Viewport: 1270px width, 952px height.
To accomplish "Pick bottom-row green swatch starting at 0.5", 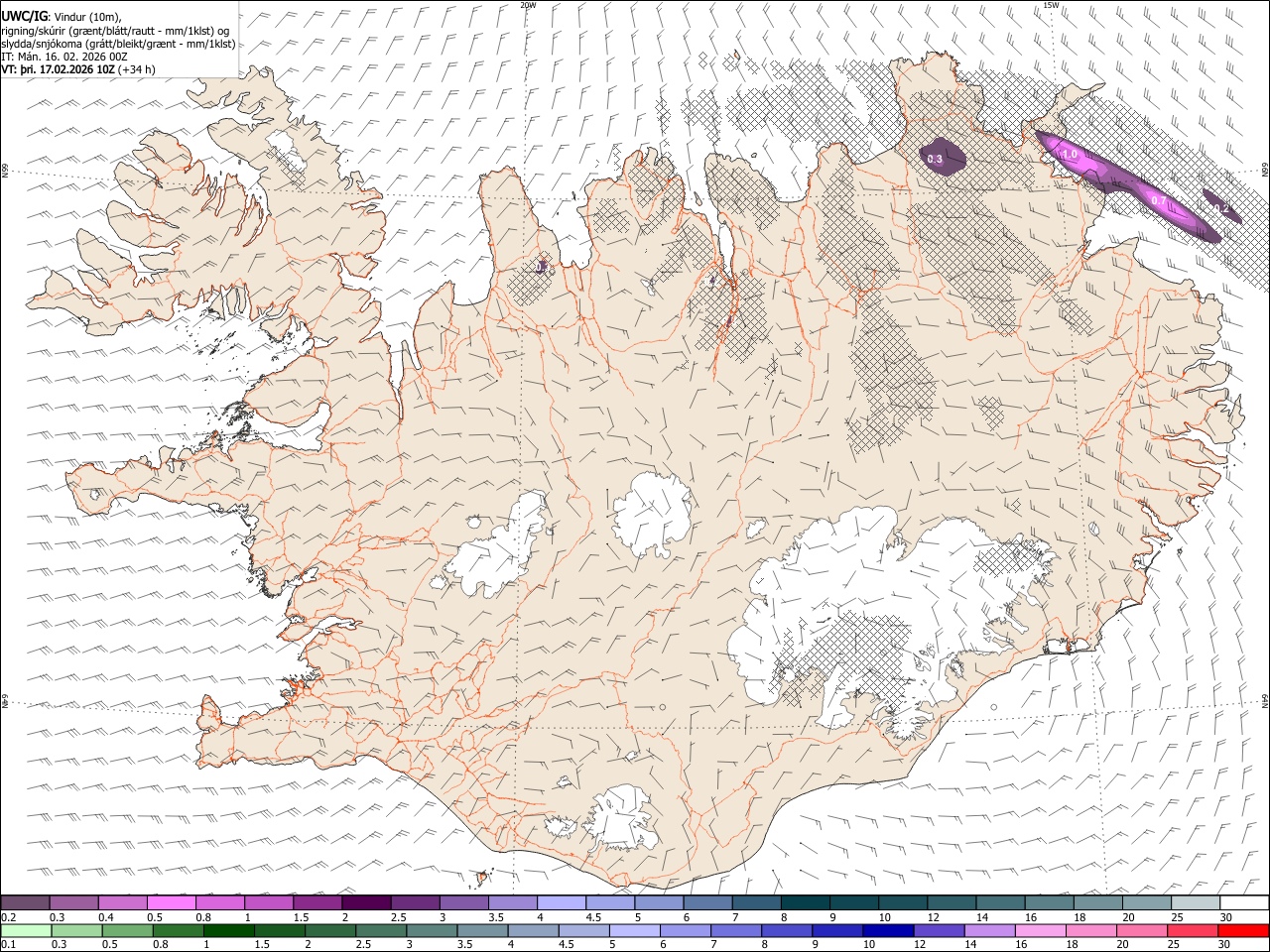I will point(127,930).
